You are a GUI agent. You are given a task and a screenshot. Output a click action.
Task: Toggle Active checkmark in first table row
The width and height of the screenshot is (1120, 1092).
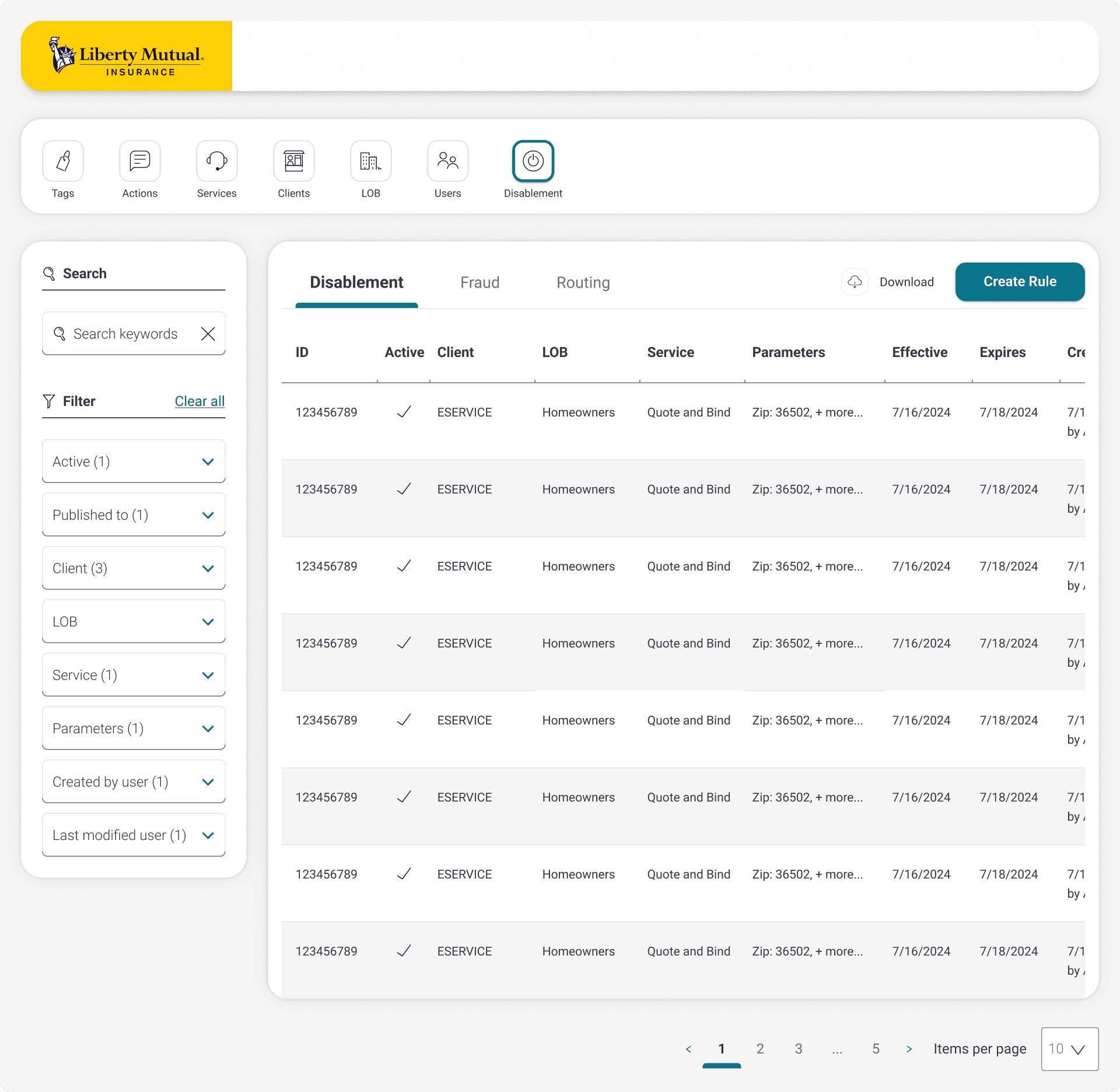click(404, 412)
